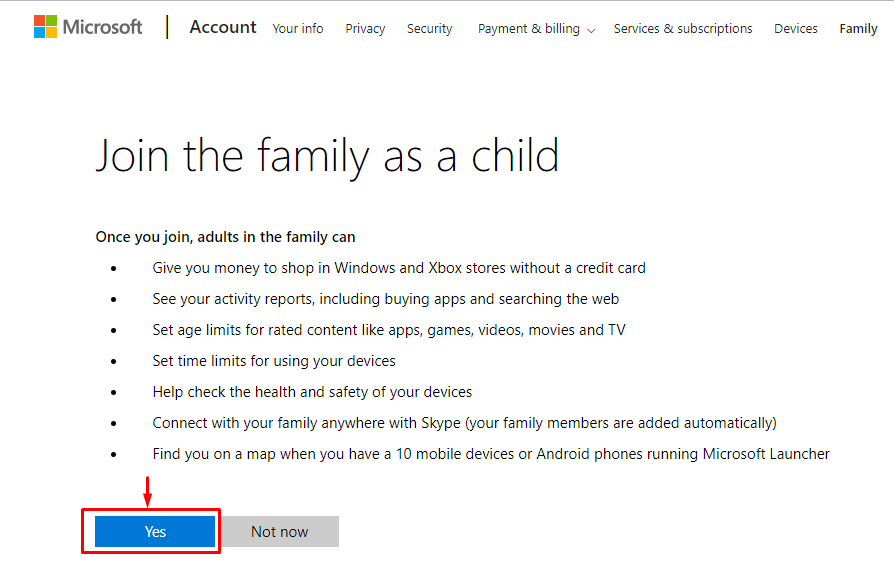Screen dimensions: 894x574
Task: Click the 'See your activity reports' line
Action: [x=386, y=299]
